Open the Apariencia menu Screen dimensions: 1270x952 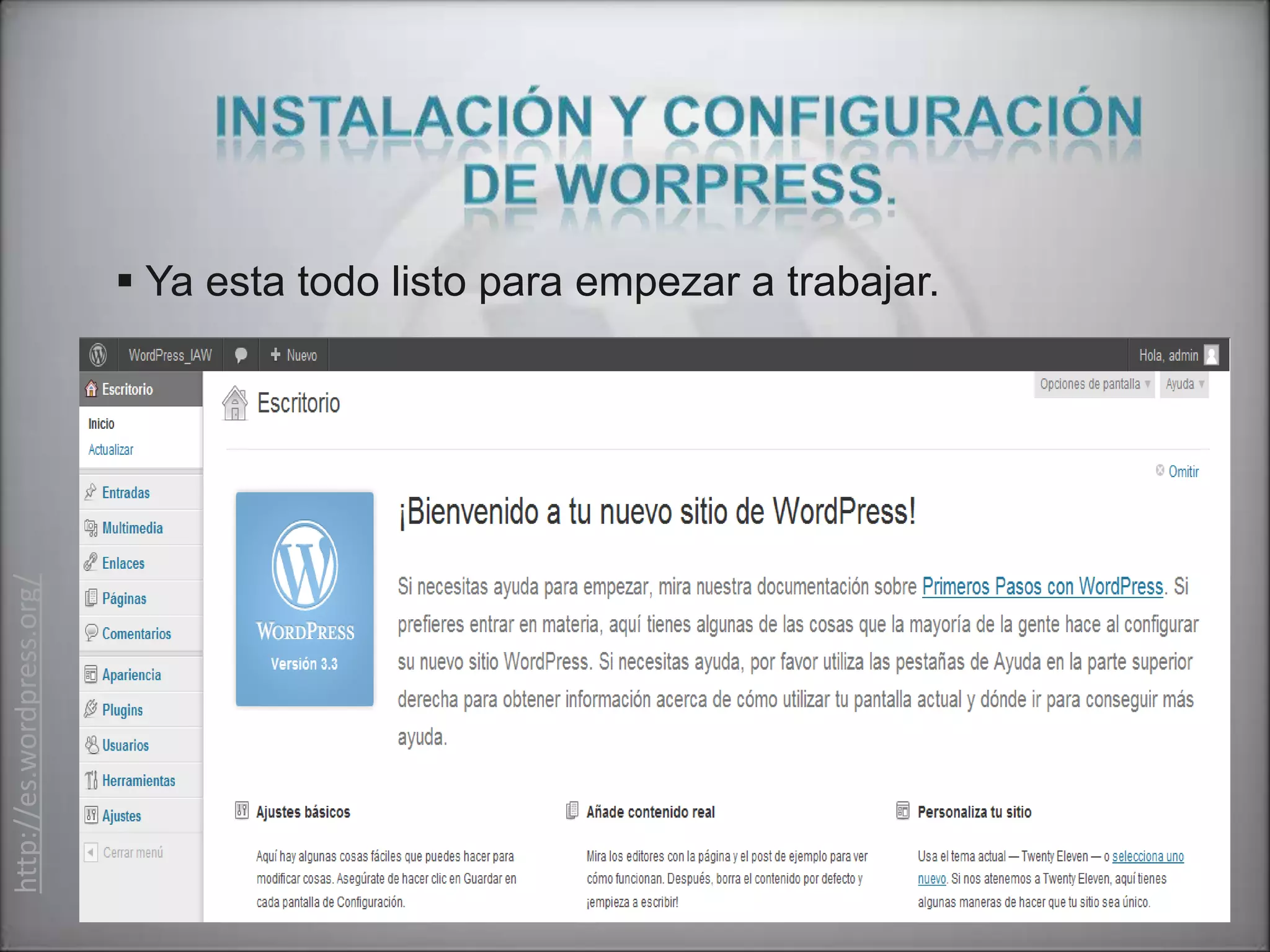click(x=141, y=674)
